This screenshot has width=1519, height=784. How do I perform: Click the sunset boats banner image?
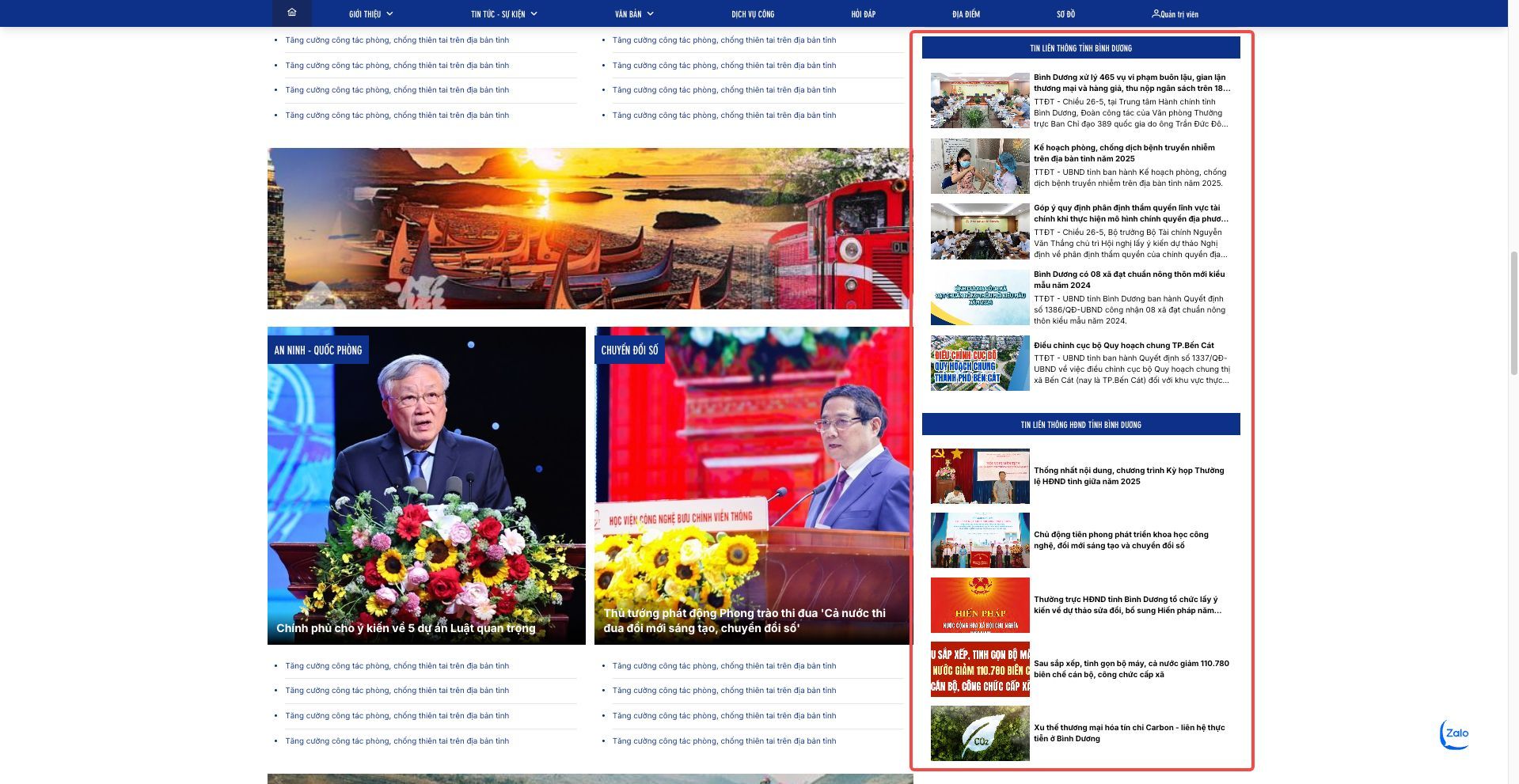tap(590, 228)
